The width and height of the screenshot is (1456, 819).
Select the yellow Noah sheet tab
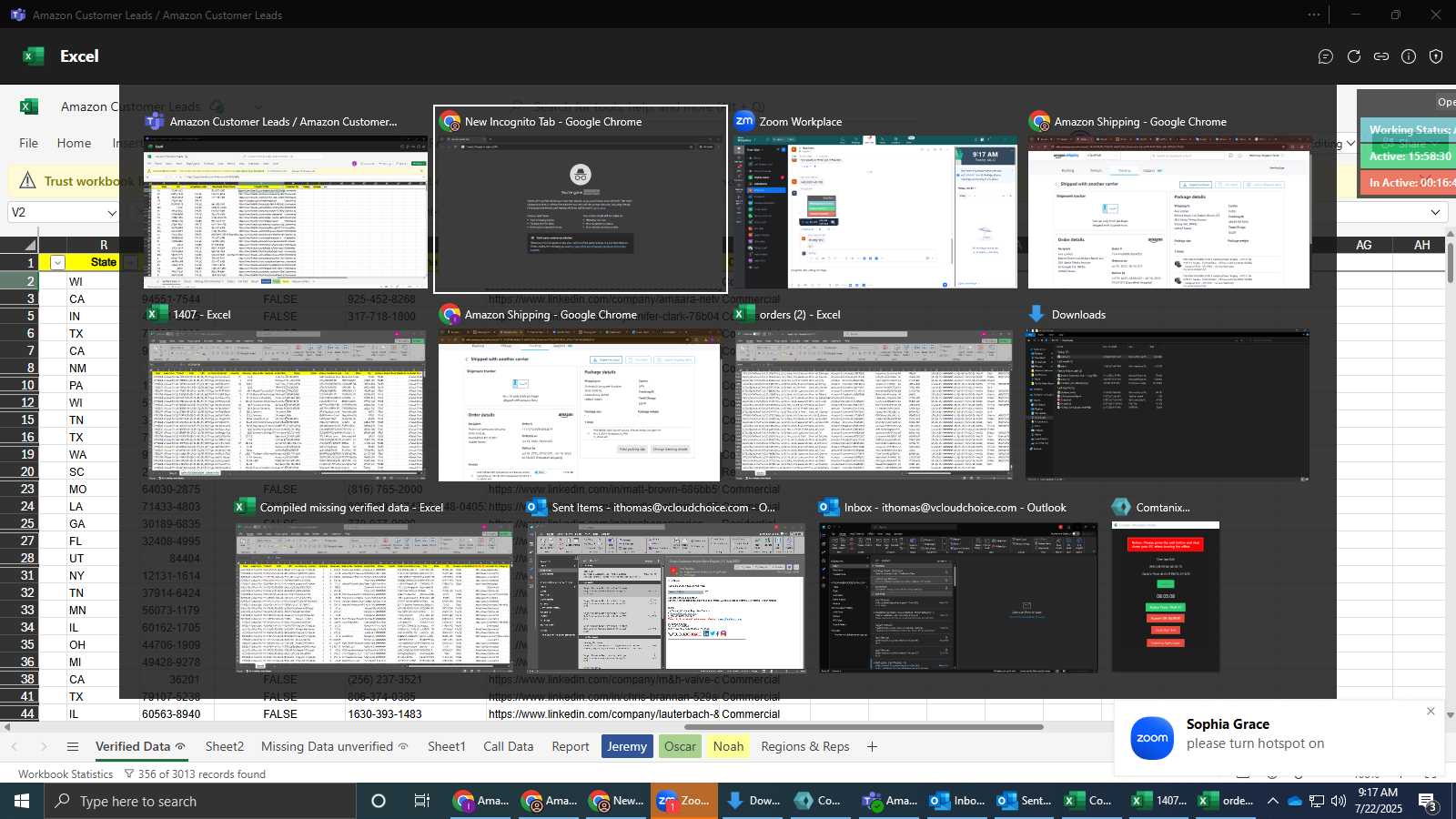coord(728,746)
